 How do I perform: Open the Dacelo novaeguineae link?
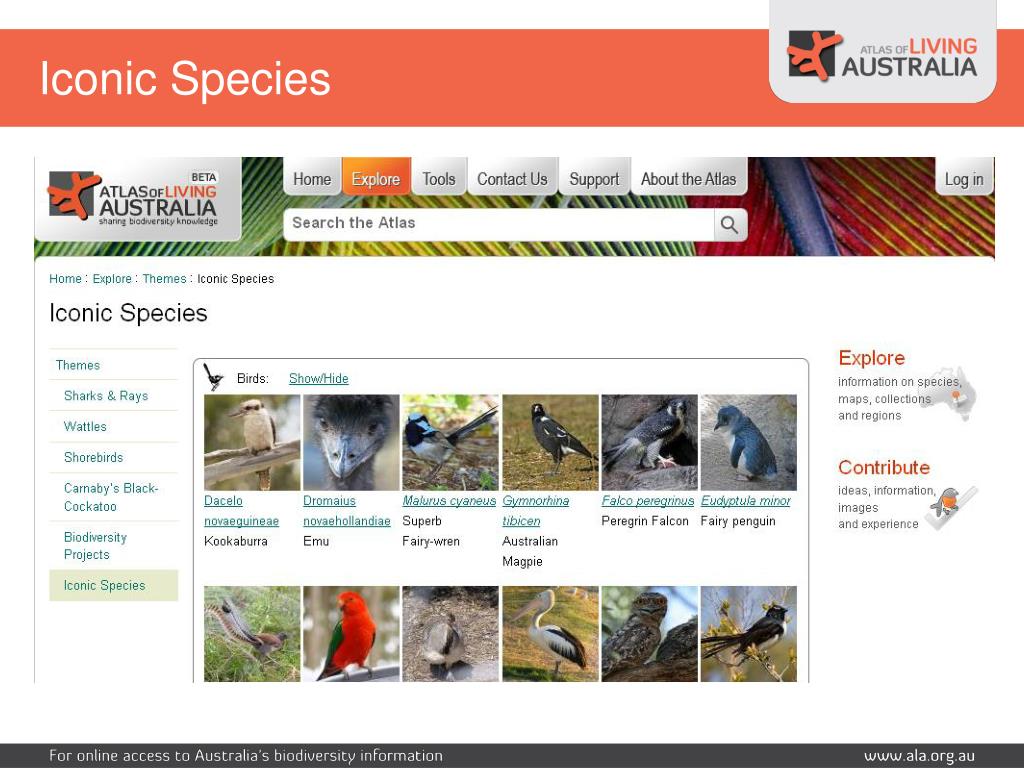[241, 511]
